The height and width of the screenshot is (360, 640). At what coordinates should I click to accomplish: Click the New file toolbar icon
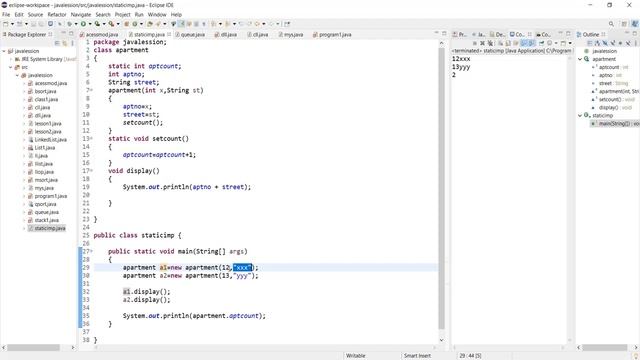pos(6,24)
